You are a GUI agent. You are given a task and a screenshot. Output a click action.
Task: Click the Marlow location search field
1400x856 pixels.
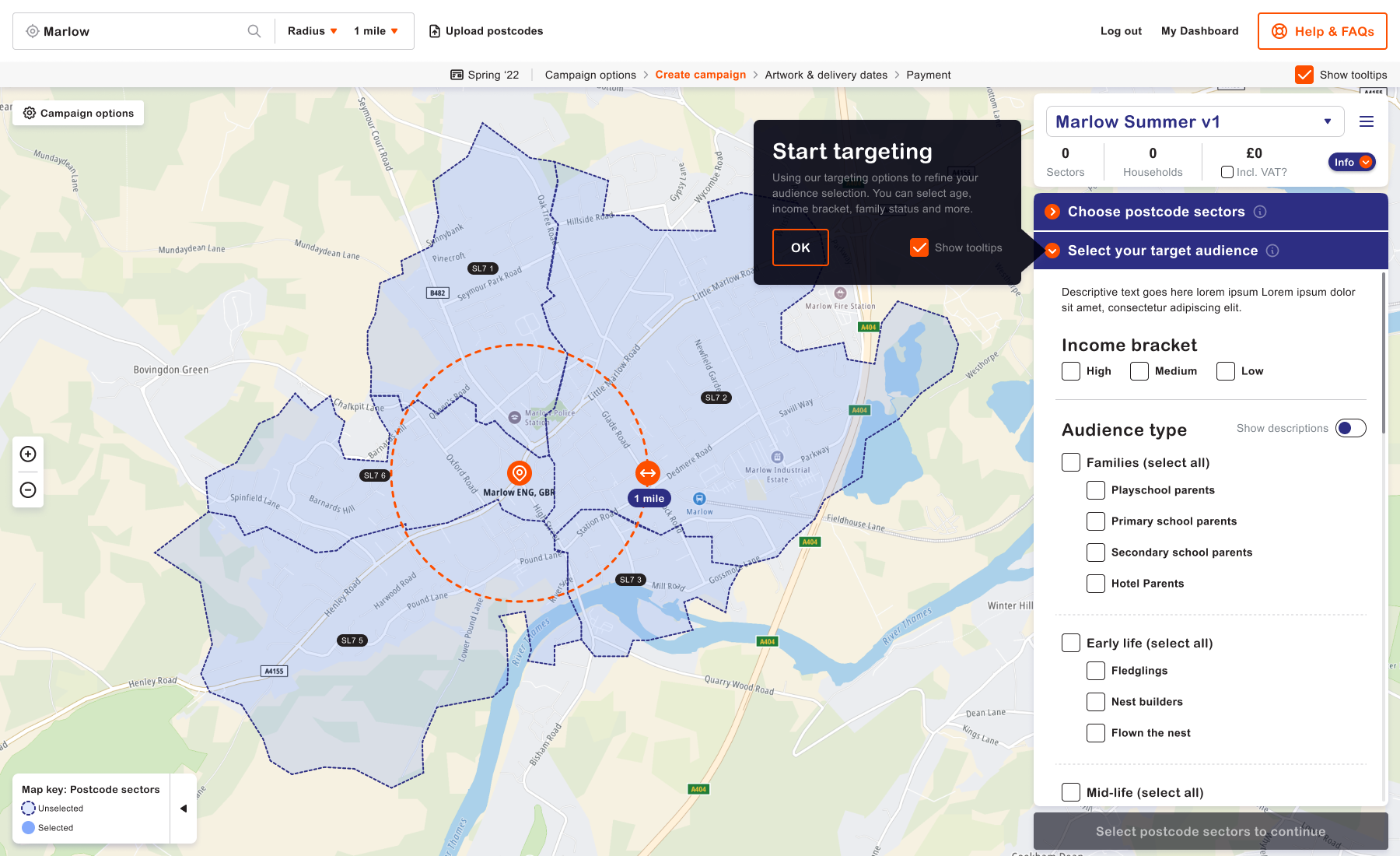[144, 31]
